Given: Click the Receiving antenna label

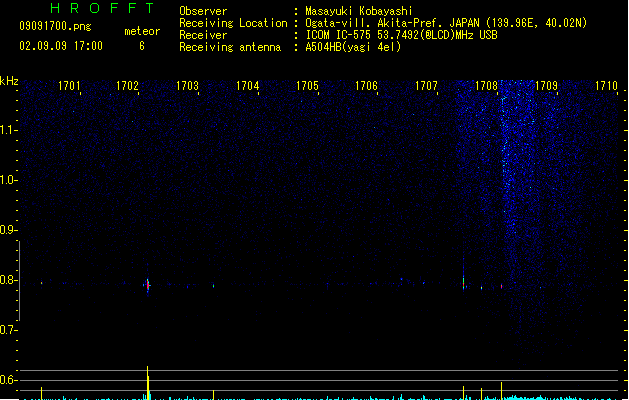Looking at the screenshot, I should 230,47.
